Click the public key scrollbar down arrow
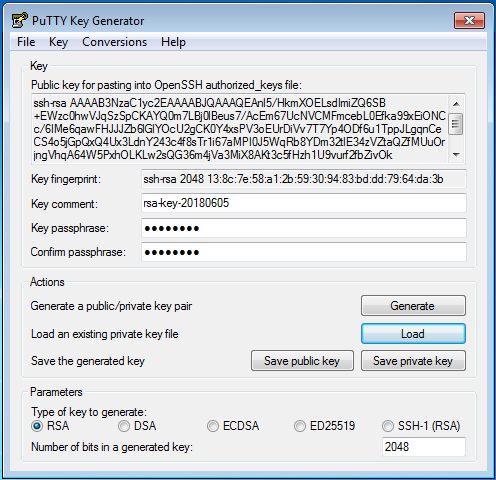 tap(456, 154)
